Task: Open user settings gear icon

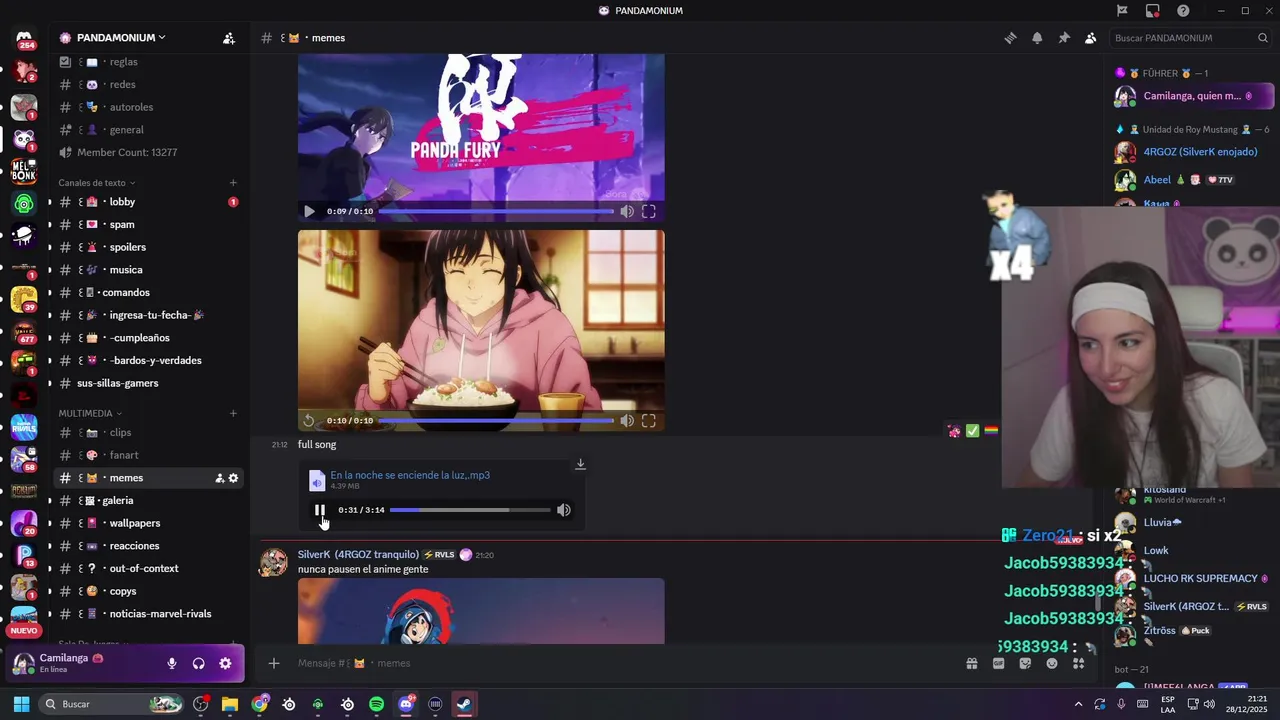Action: (x=225, y=663)
